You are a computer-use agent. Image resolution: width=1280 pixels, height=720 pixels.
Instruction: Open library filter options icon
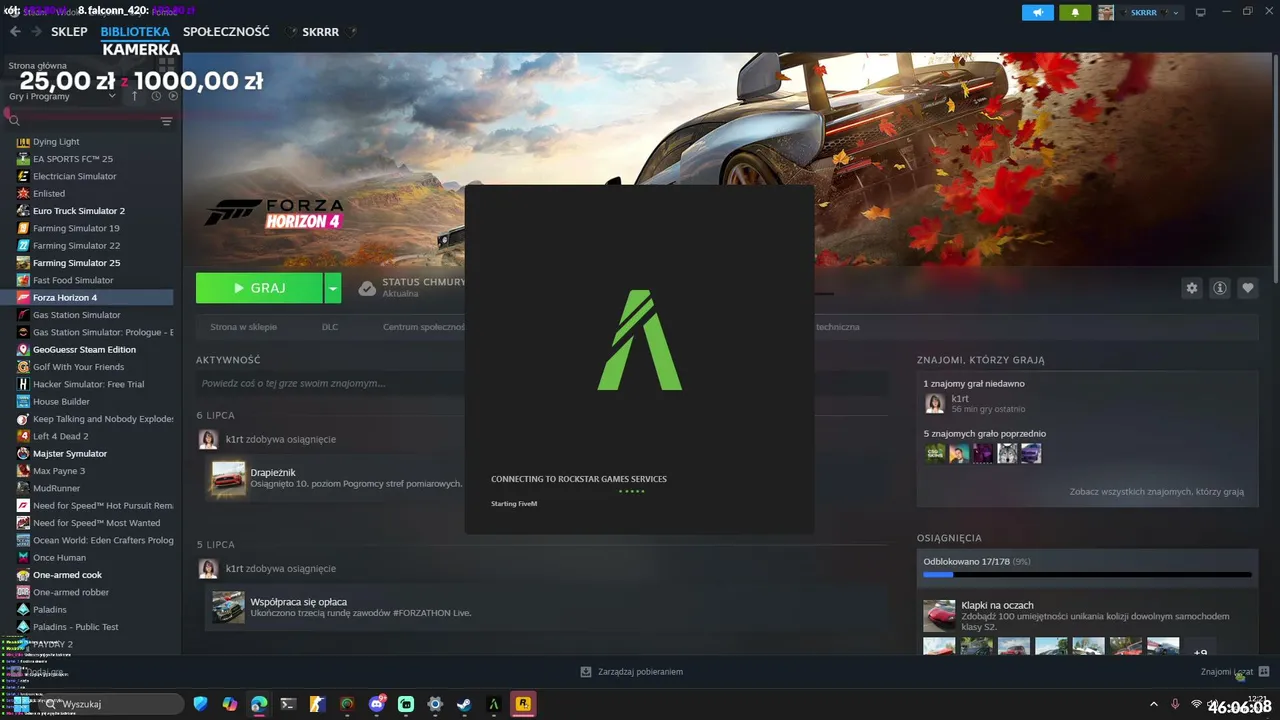[x=167, y=121]
